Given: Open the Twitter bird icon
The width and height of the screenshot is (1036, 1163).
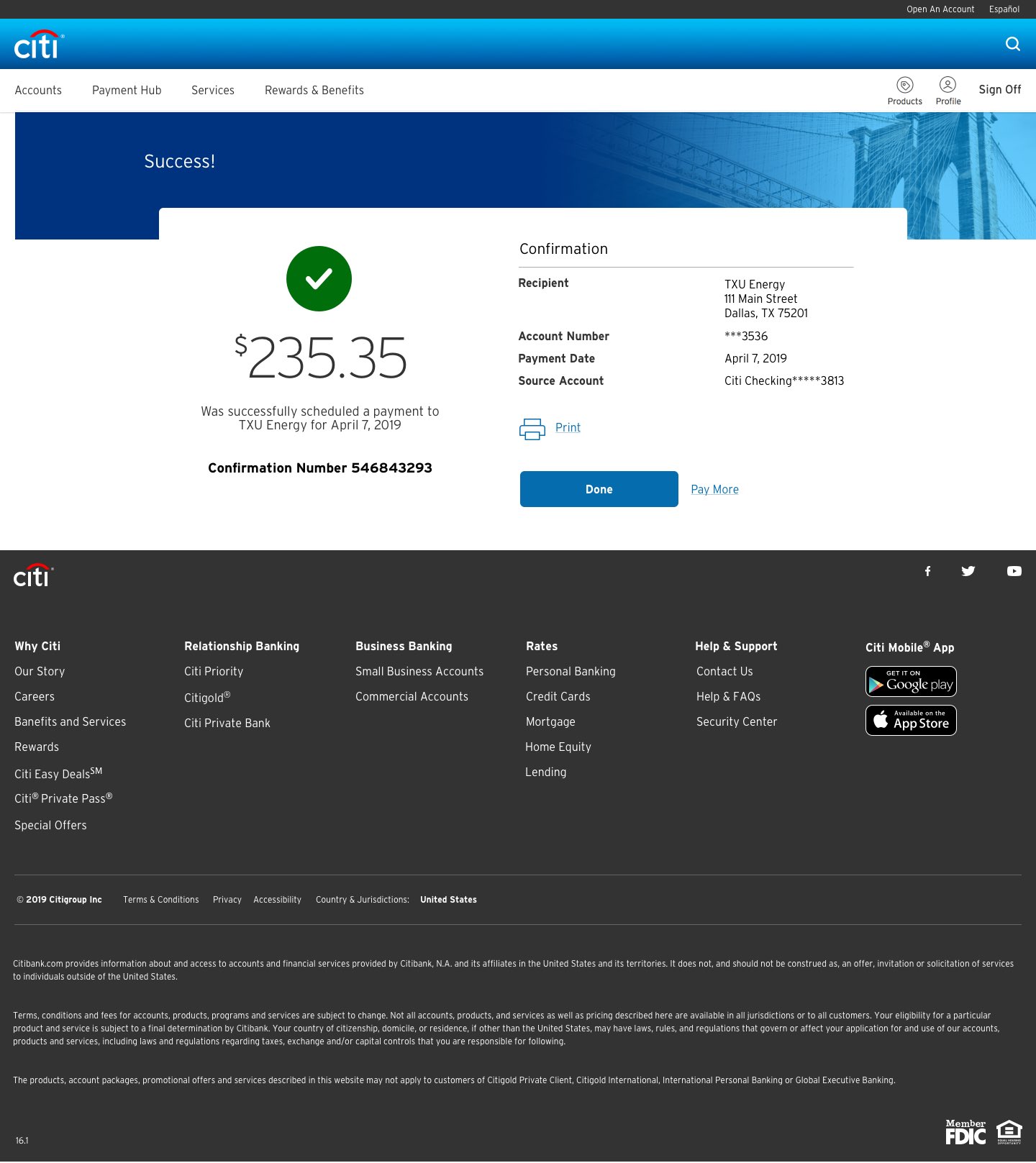Looking at the screenshot, I should (968, 571).
